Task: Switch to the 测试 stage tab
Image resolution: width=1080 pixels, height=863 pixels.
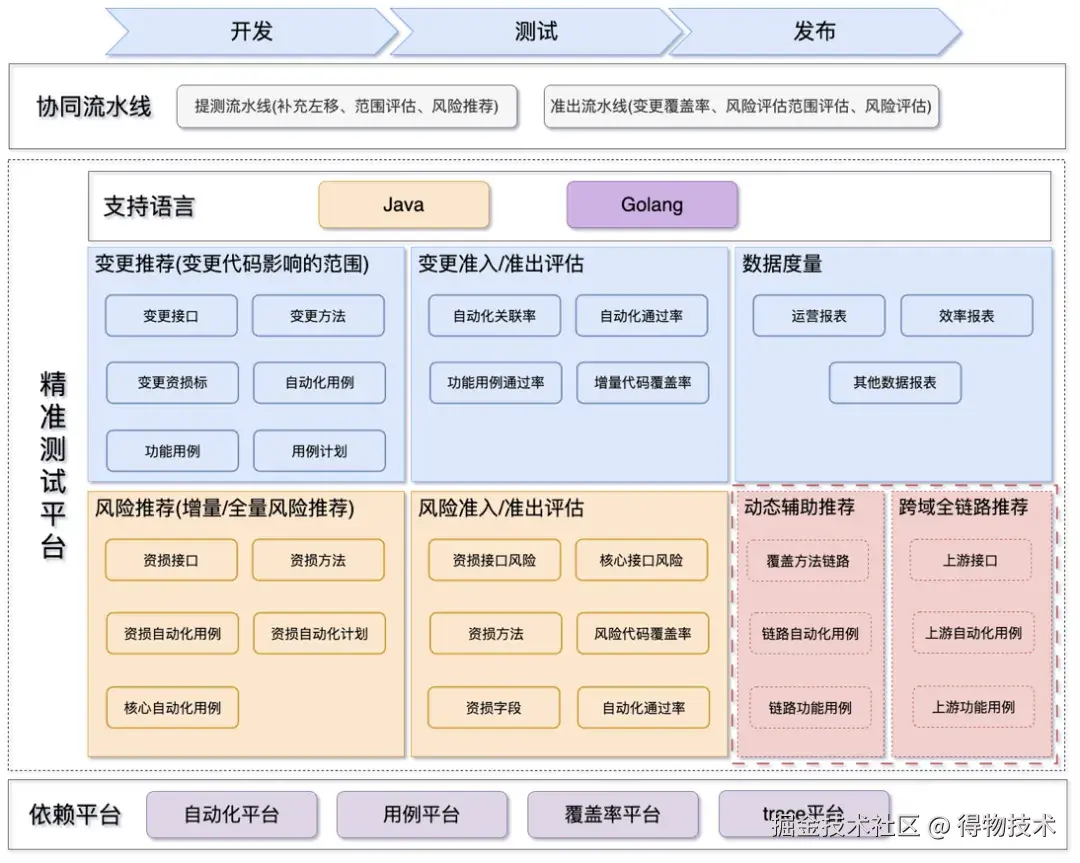Action: (x=536, y=30)
